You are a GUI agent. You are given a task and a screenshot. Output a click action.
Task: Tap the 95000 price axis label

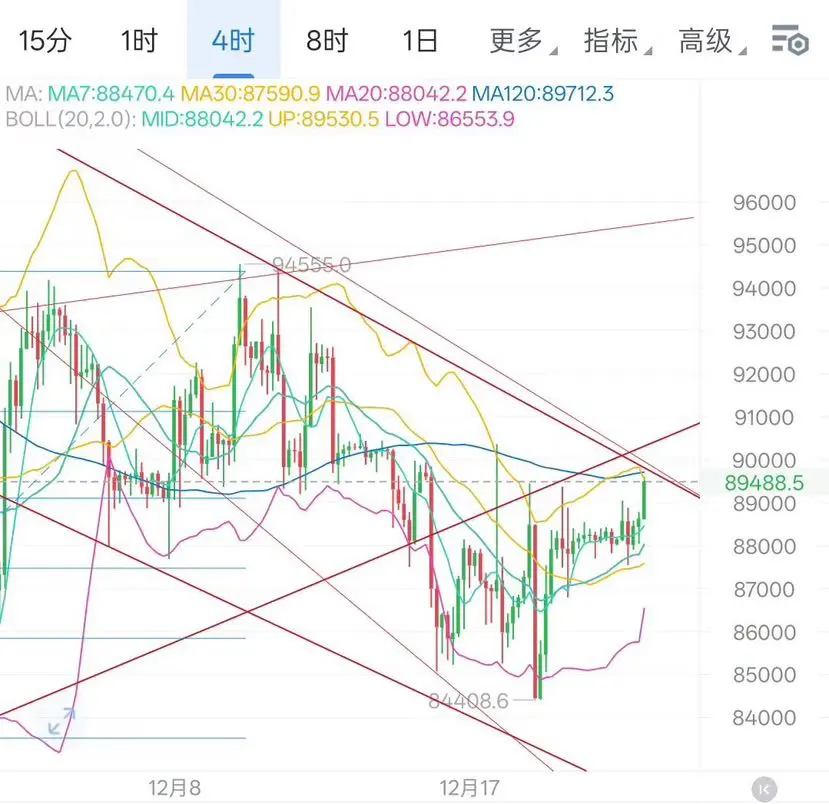point(764,245)
